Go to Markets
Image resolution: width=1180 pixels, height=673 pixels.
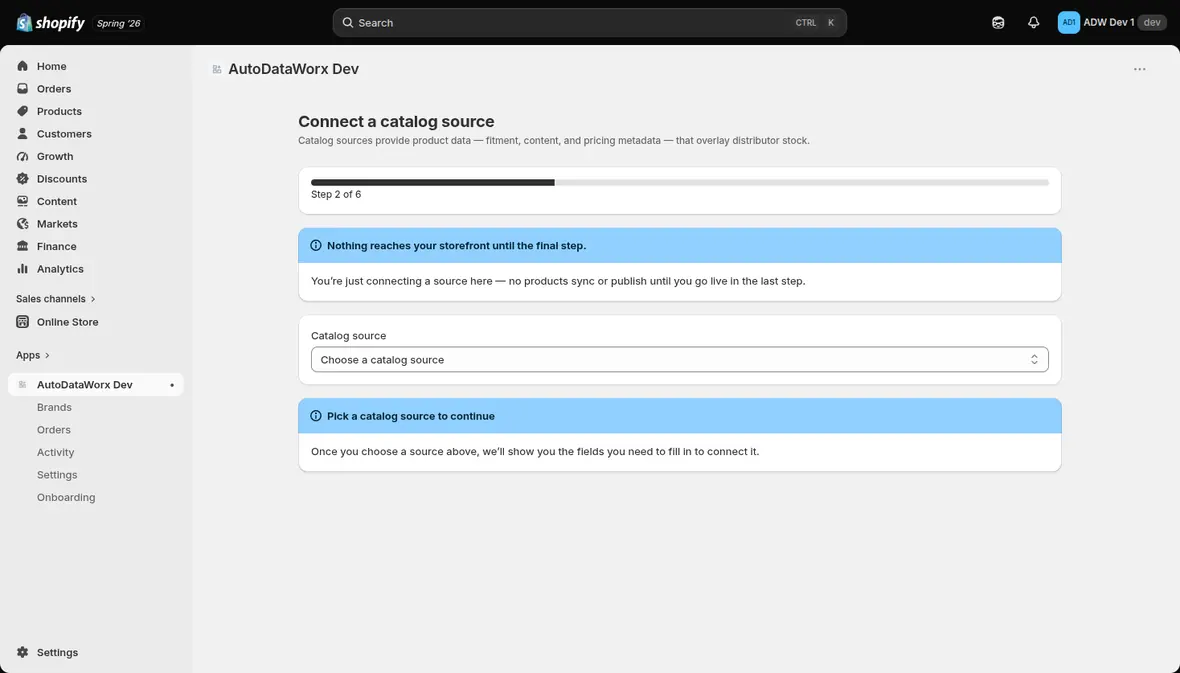point(96,224)
